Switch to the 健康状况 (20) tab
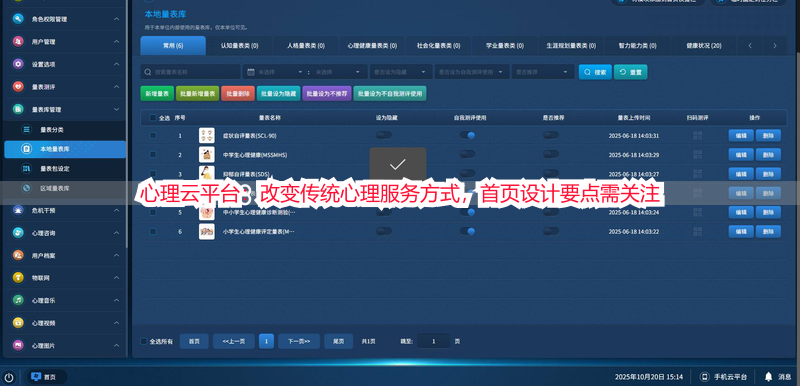The width and height of the screenshot is (800, 386). coord(704,45)
